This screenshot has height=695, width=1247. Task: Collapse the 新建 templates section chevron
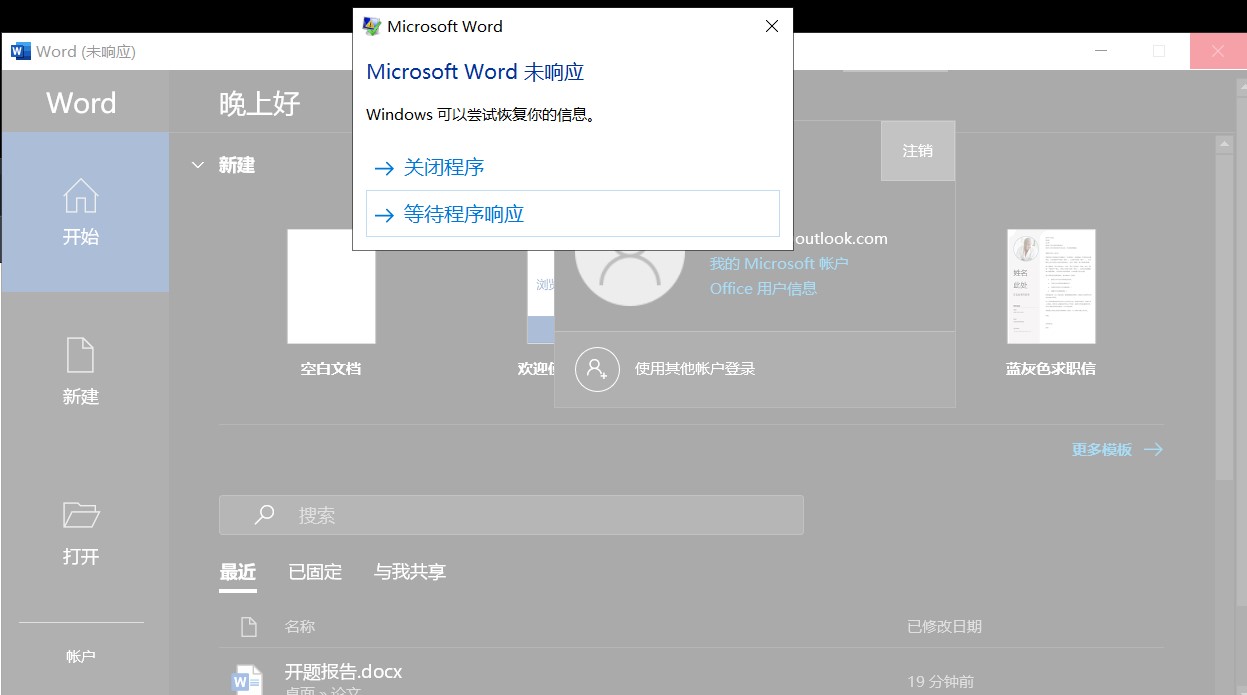tap(198, 165)
